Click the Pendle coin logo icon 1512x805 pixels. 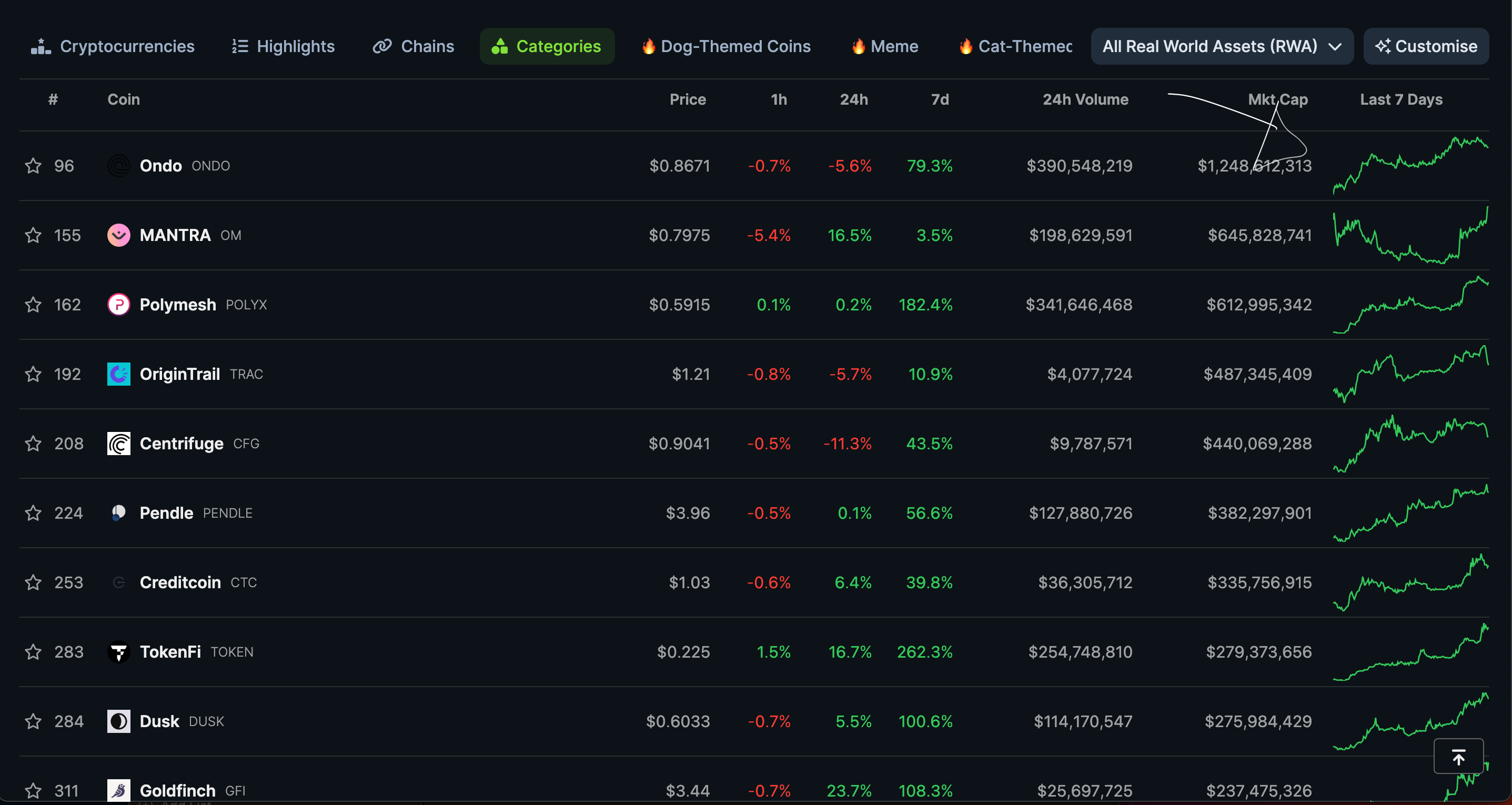(118, 513)
